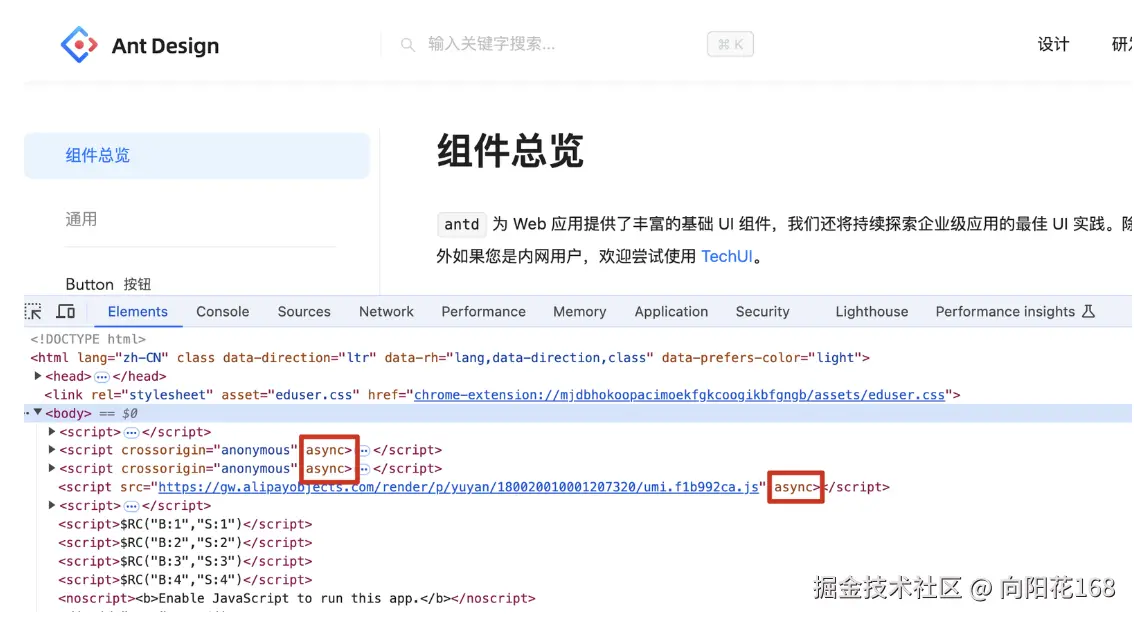
Task: Click the Ant Design logo icon
Action: [x=79, y=45]
